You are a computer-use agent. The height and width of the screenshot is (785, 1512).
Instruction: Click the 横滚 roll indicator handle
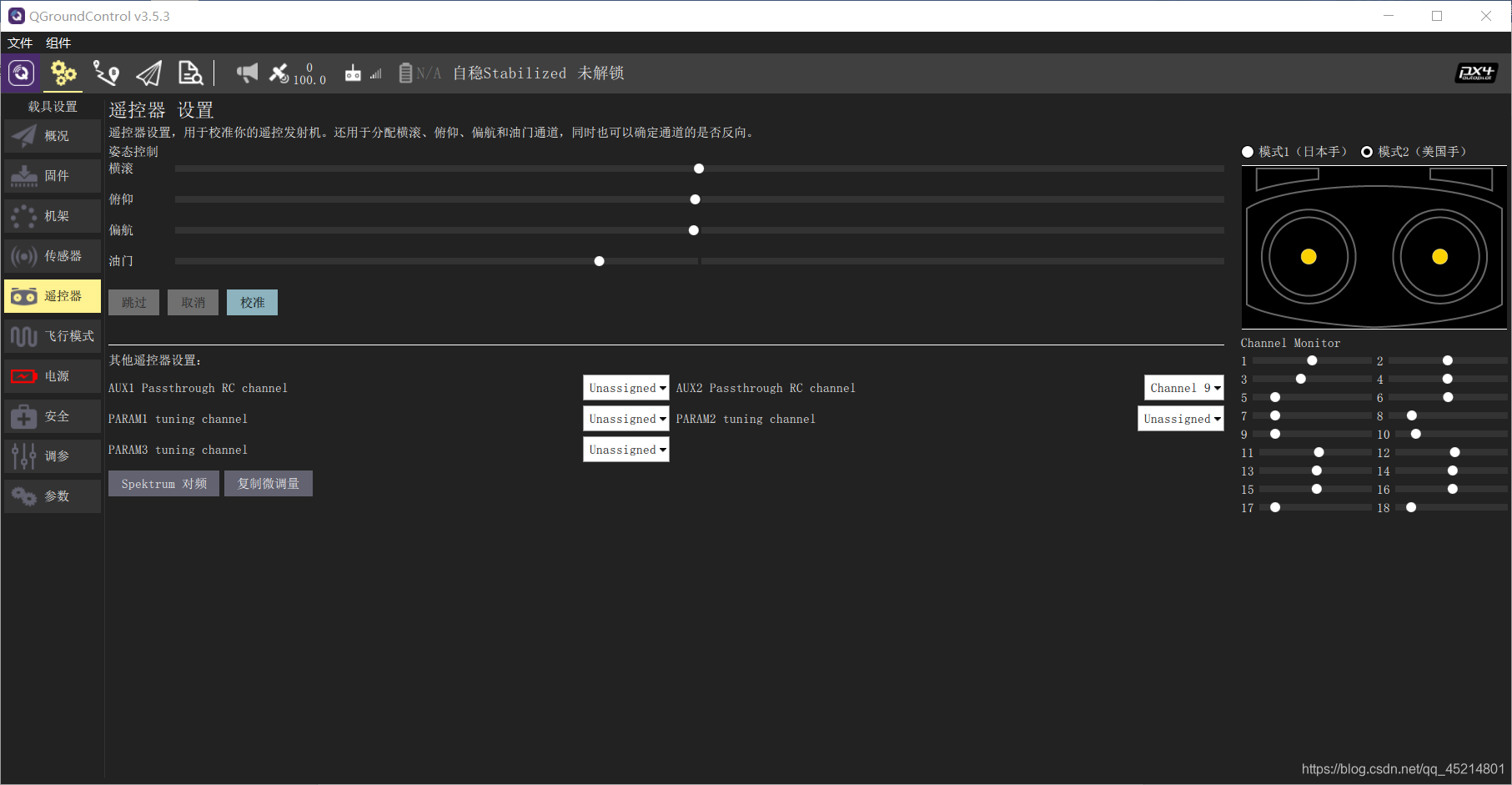click(699, 169)
